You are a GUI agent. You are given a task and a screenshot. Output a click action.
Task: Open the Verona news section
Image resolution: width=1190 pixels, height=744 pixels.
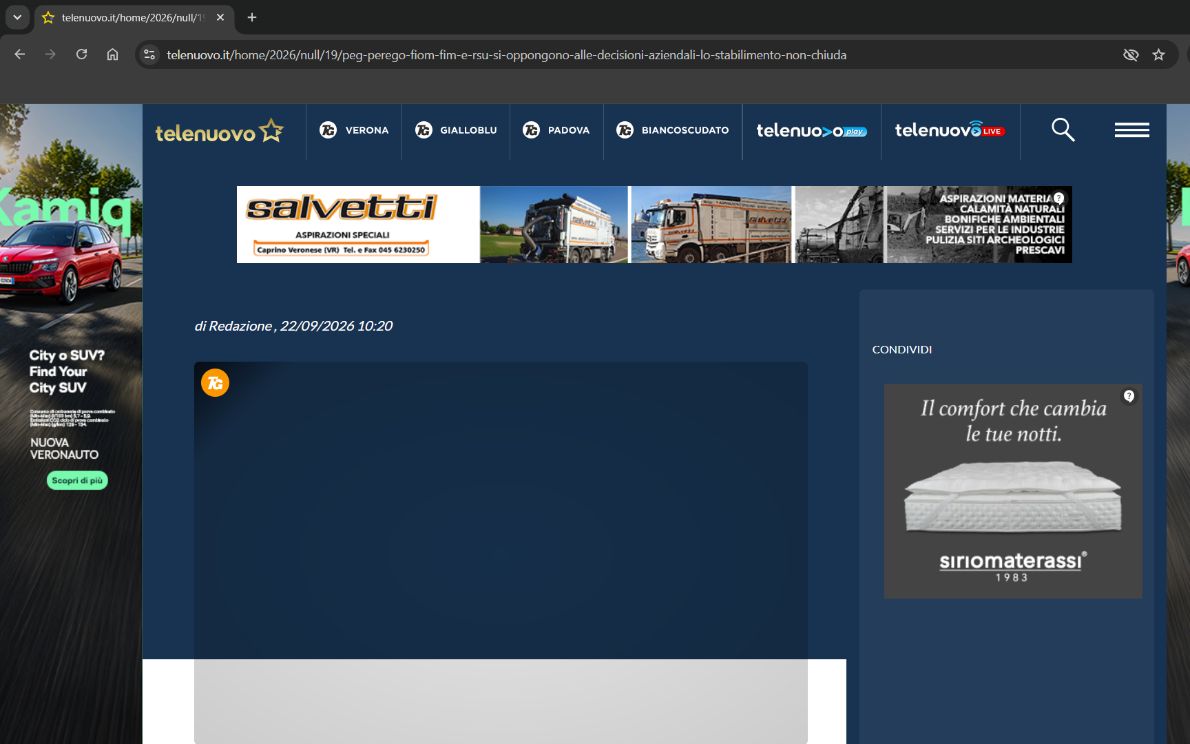pos(354,131)
